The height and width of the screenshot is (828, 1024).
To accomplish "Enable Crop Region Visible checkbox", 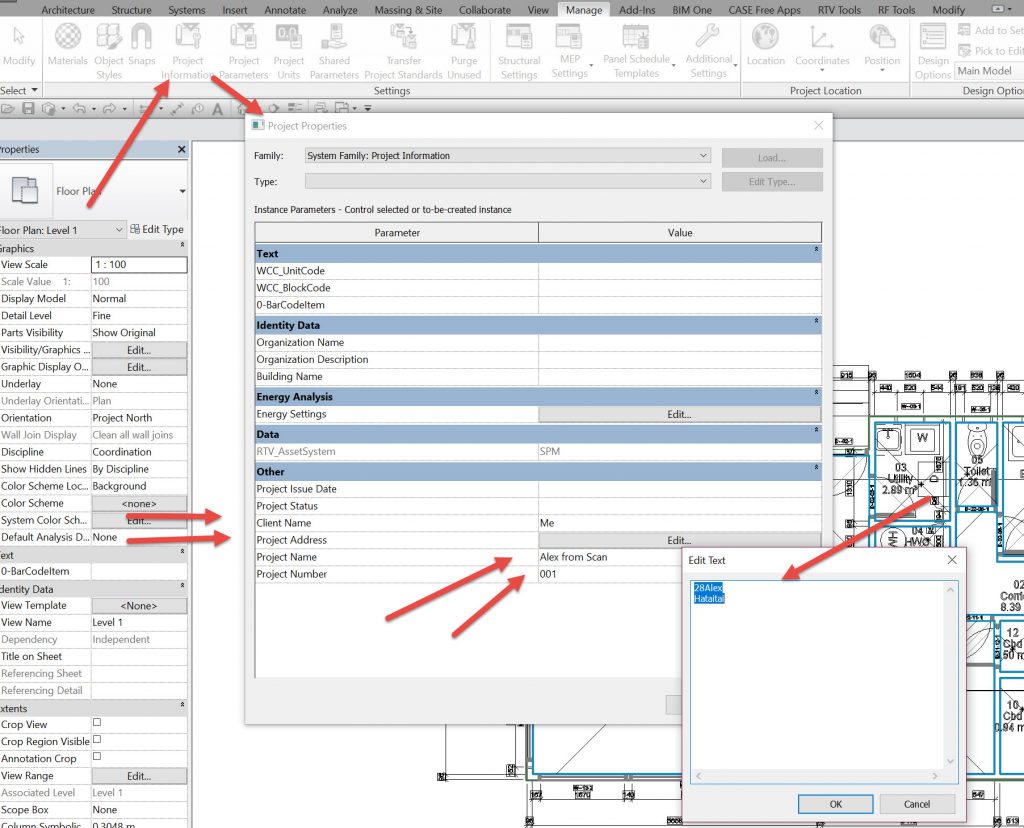I will [97, 741].
